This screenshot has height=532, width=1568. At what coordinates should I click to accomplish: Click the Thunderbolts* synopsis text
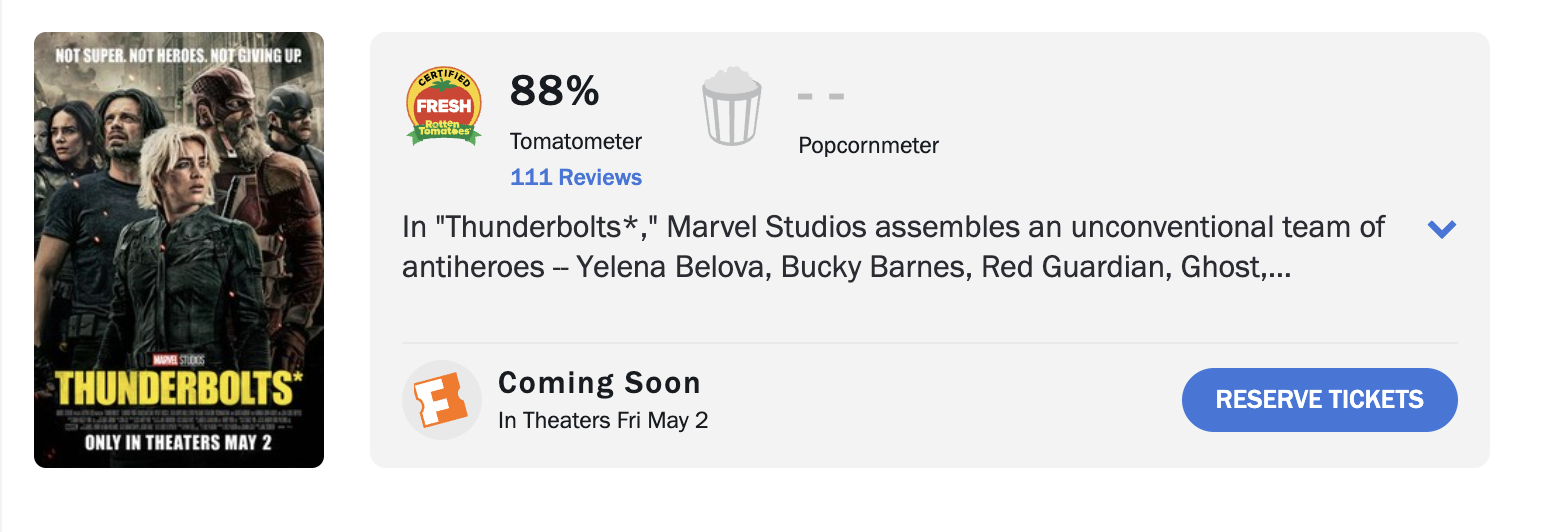(x=893, y=247)
